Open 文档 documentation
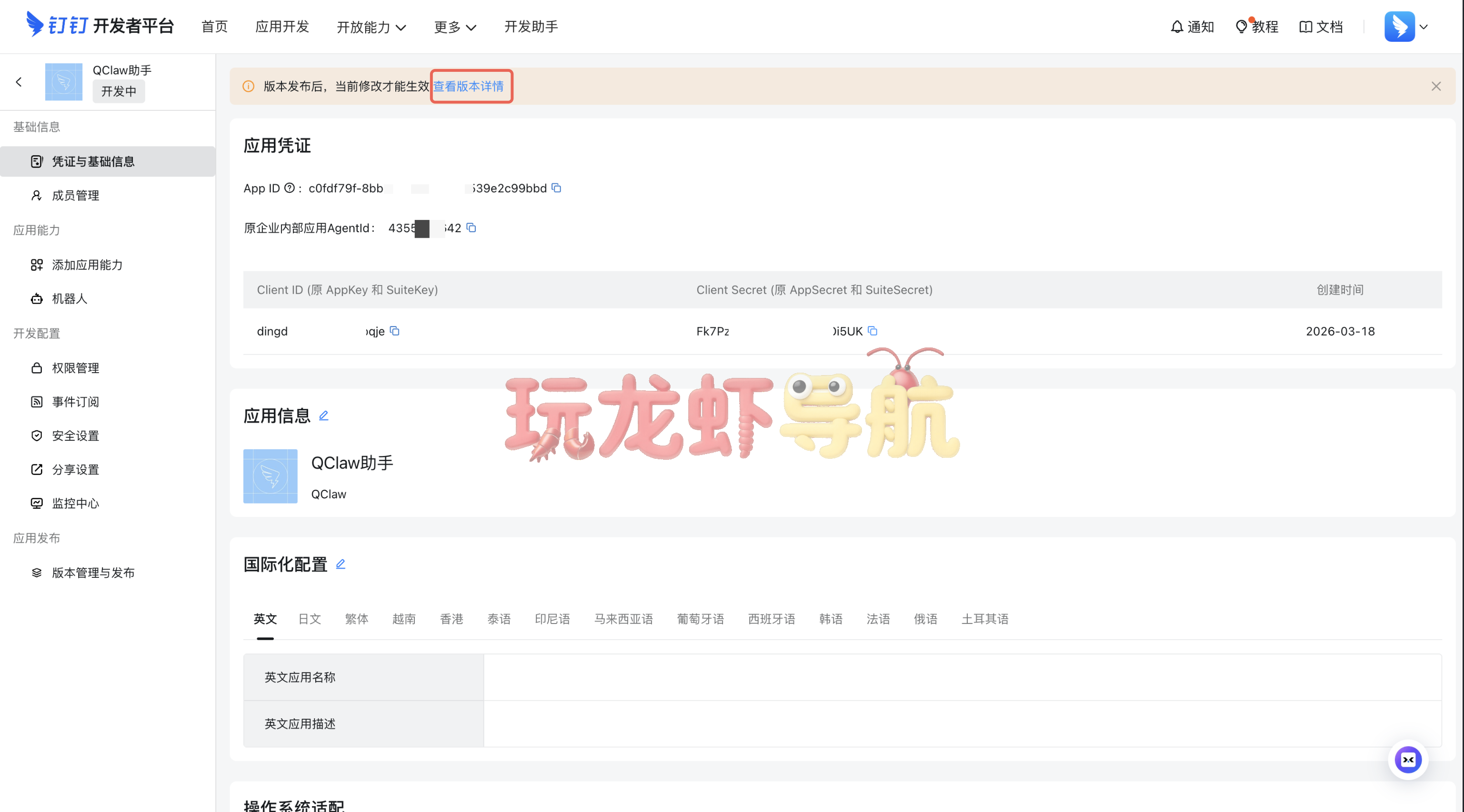This screenshot has height=812, width=1464. 1321,27
